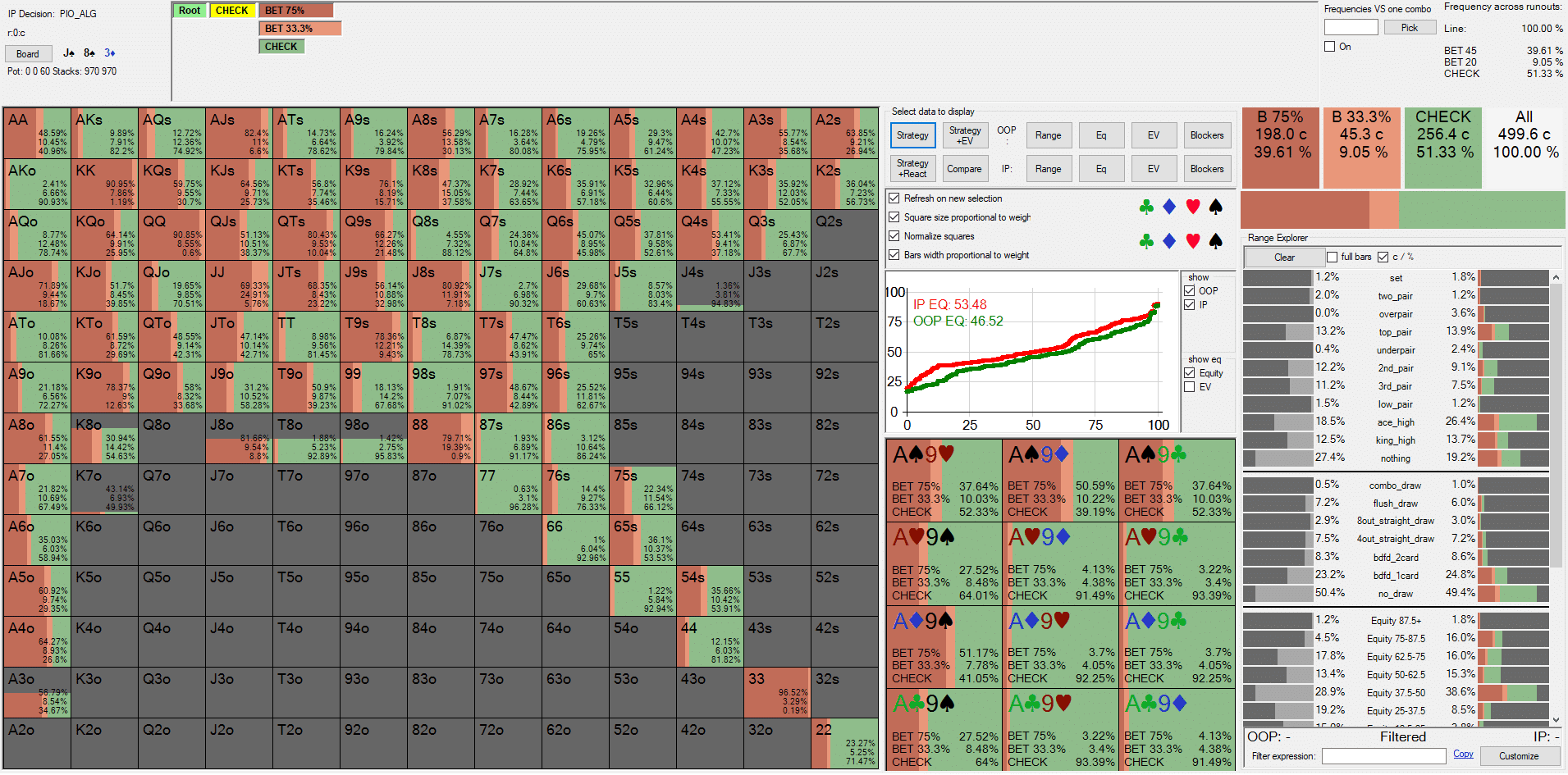Click the Copy link beside the filter expression
The image size is (1568, 775).
point(1463,754)
